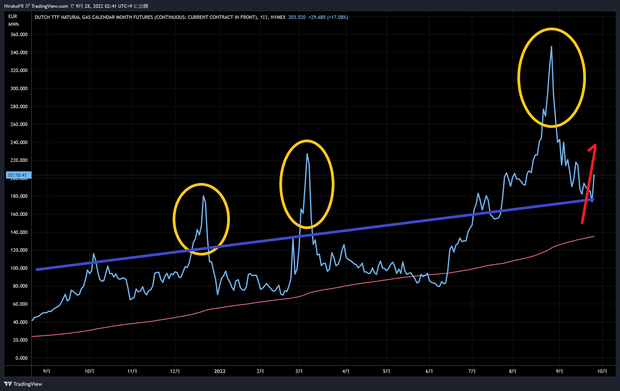Click the MWh unit label
620x391 pixels.
point(13,24)
